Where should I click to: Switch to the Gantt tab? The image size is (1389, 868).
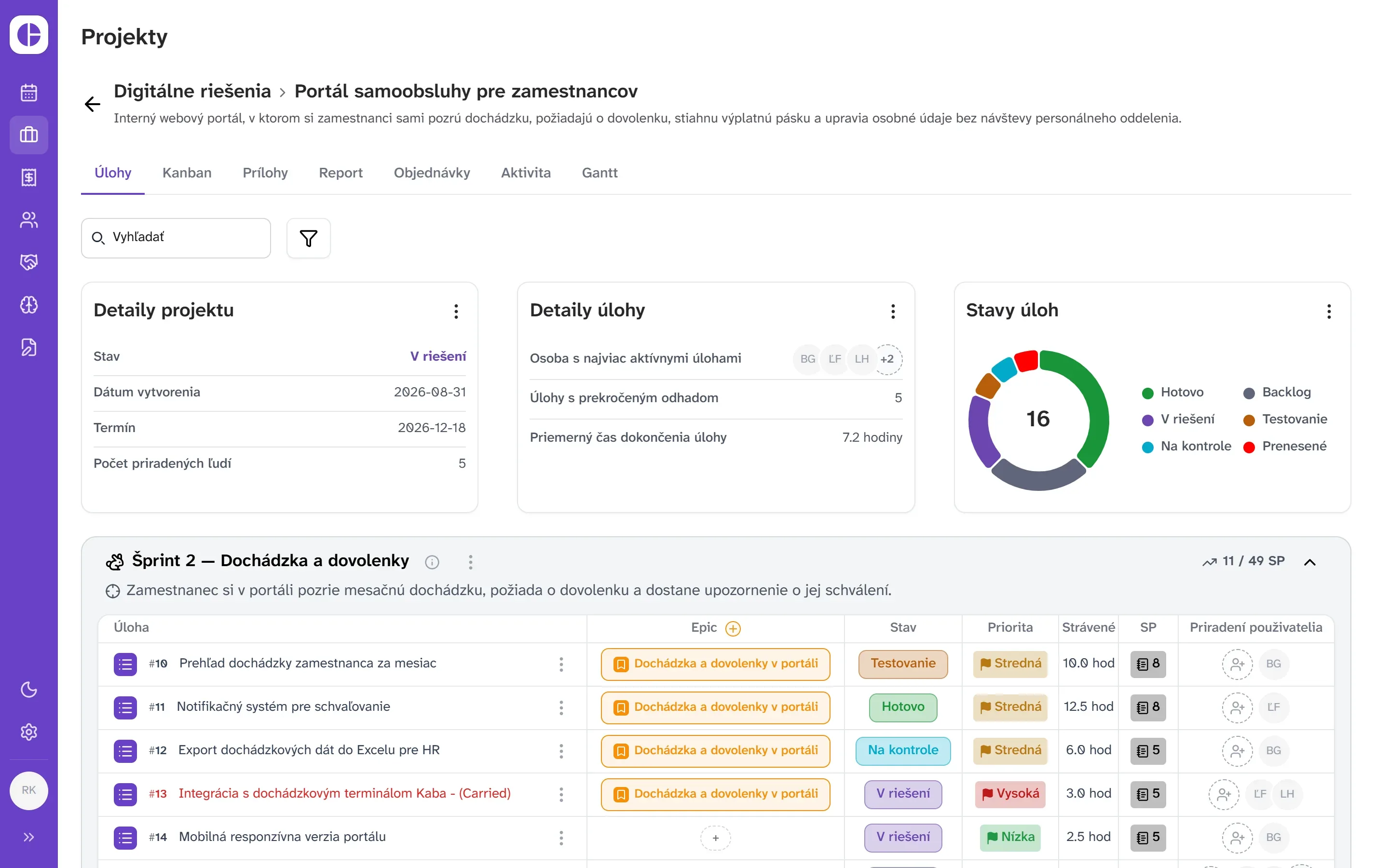[x=600, y=173]
